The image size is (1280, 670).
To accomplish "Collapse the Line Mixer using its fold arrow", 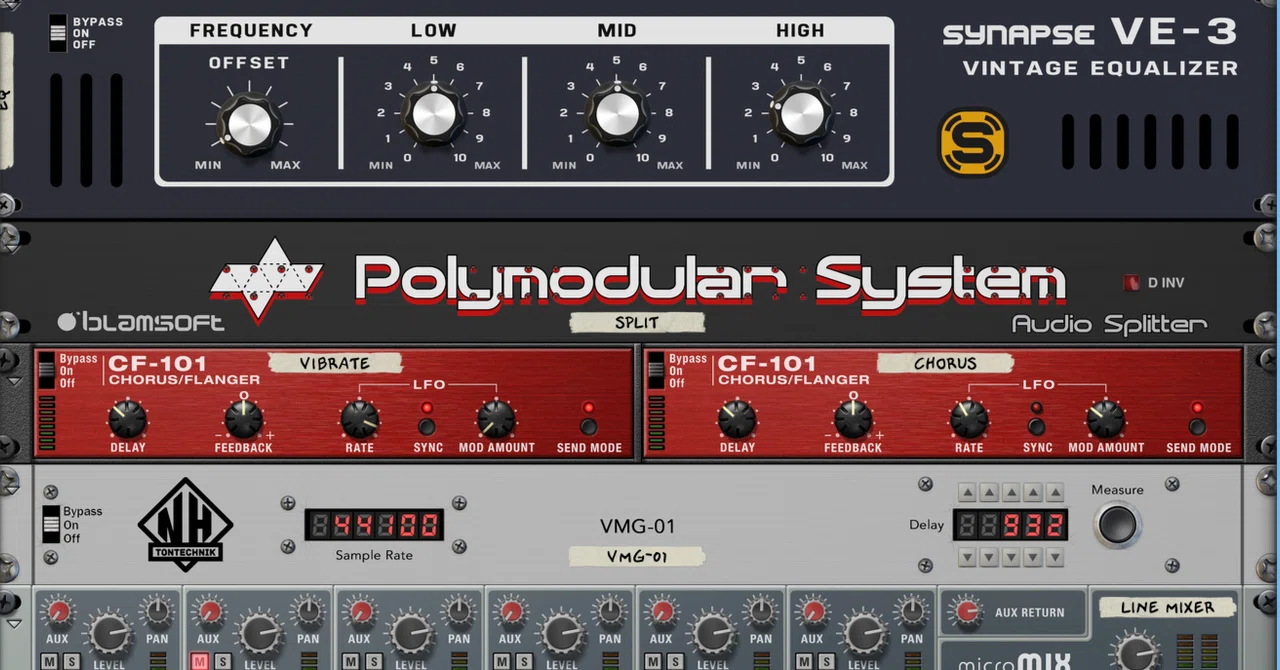I will point(14,624).
